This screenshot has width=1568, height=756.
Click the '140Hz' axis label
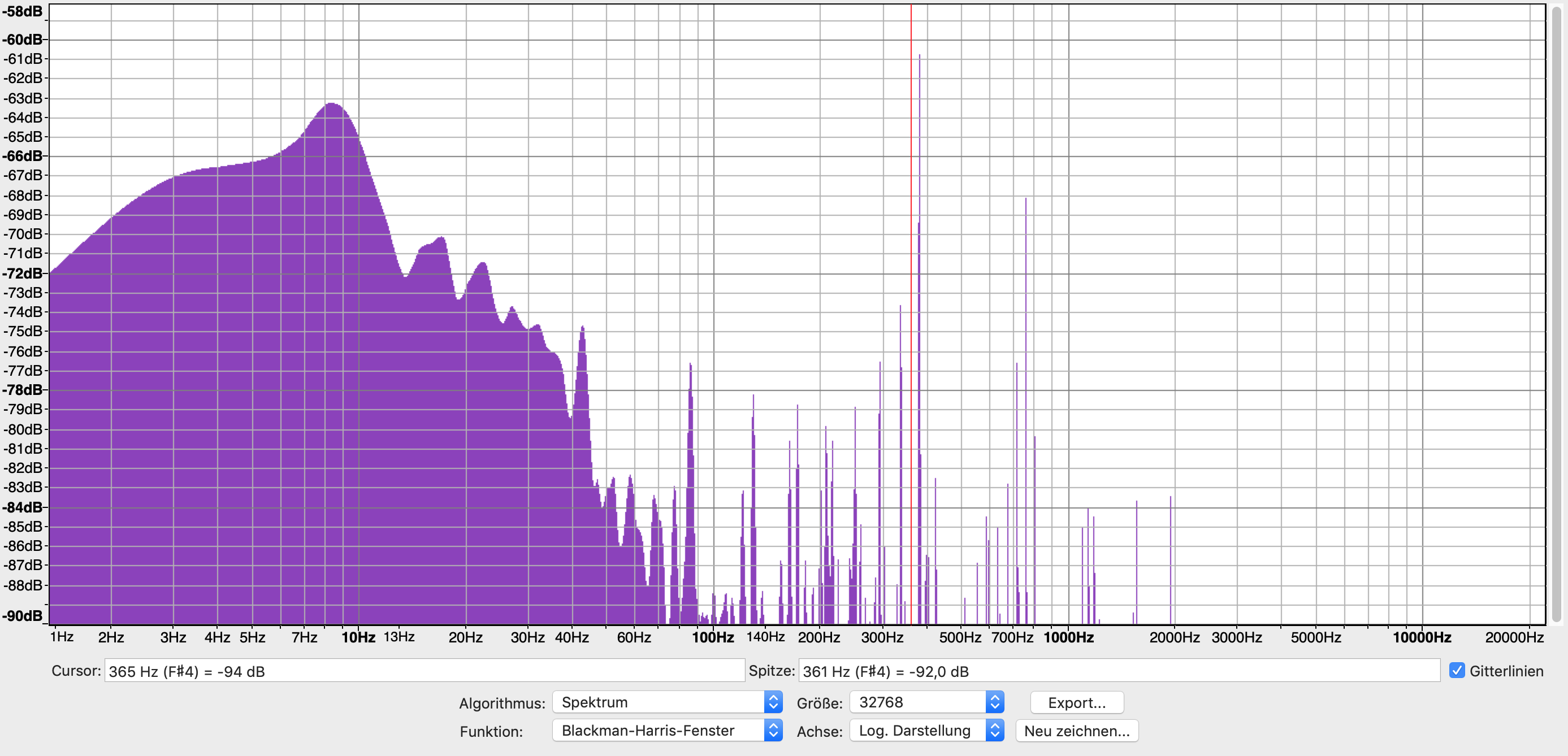(x=765, y=637)
